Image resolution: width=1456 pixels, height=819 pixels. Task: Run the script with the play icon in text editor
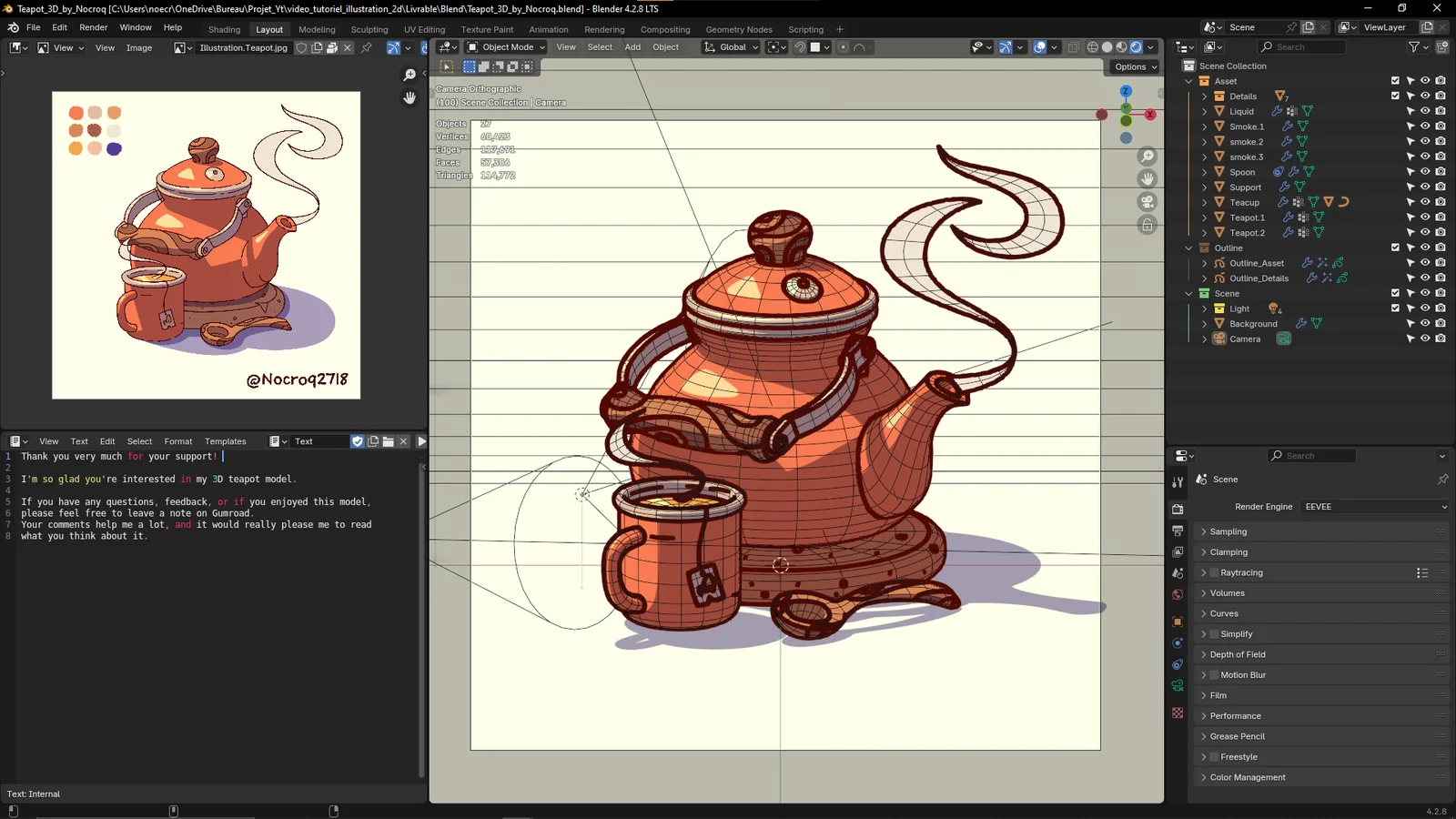[x=420, y=441]
